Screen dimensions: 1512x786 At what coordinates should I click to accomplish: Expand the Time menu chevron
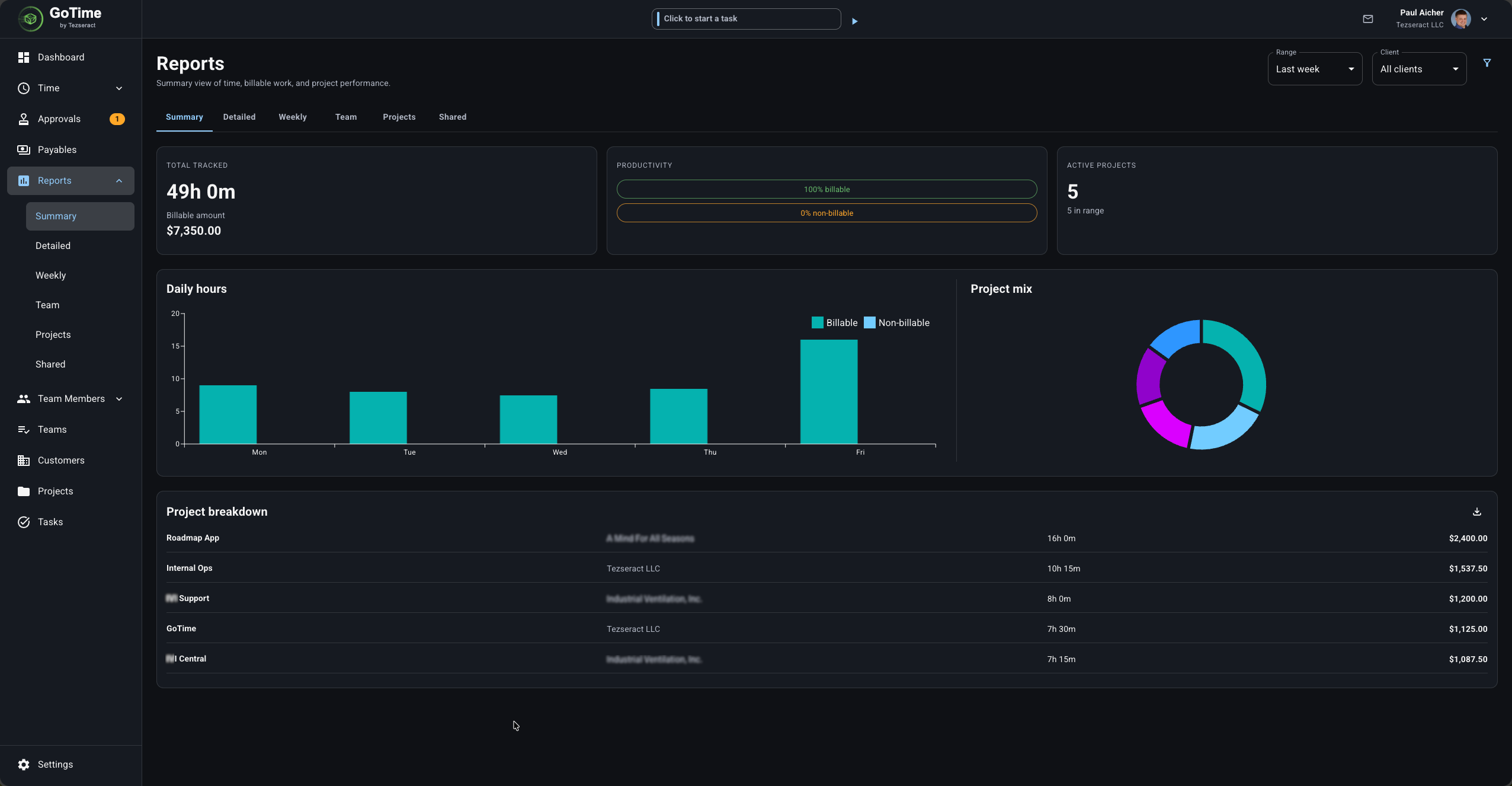[x=119, y=88]
